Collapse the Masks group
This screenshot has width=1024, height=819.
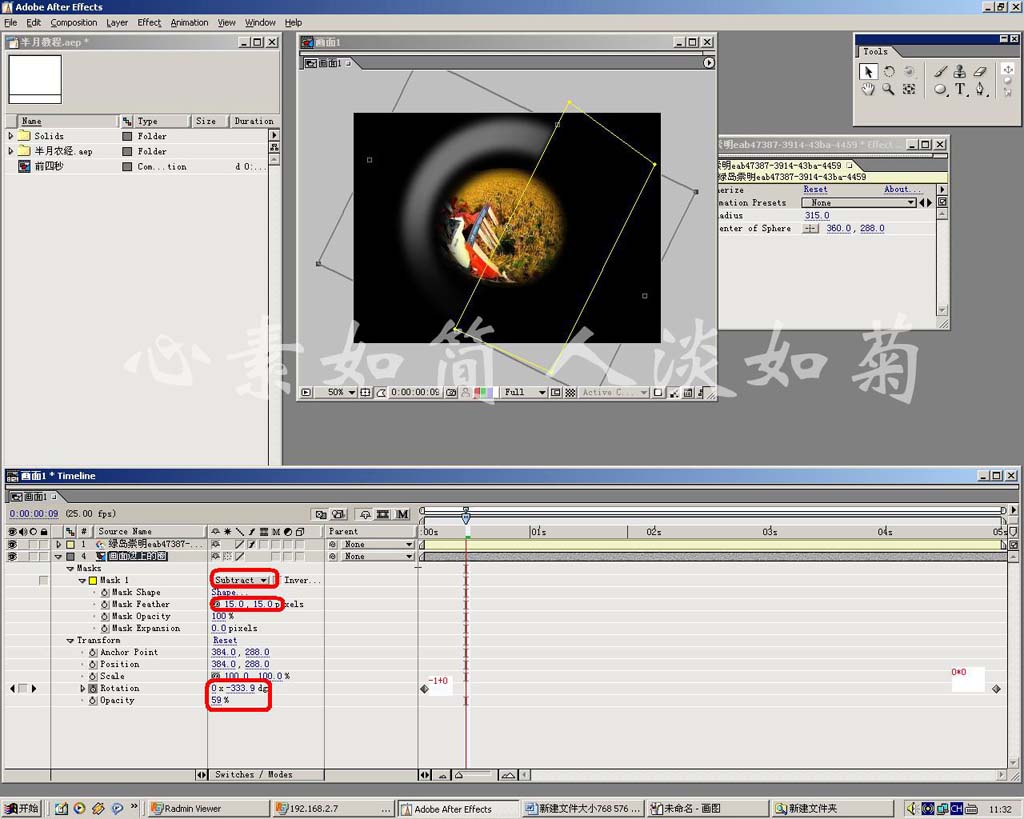click(x=70, y=568)
